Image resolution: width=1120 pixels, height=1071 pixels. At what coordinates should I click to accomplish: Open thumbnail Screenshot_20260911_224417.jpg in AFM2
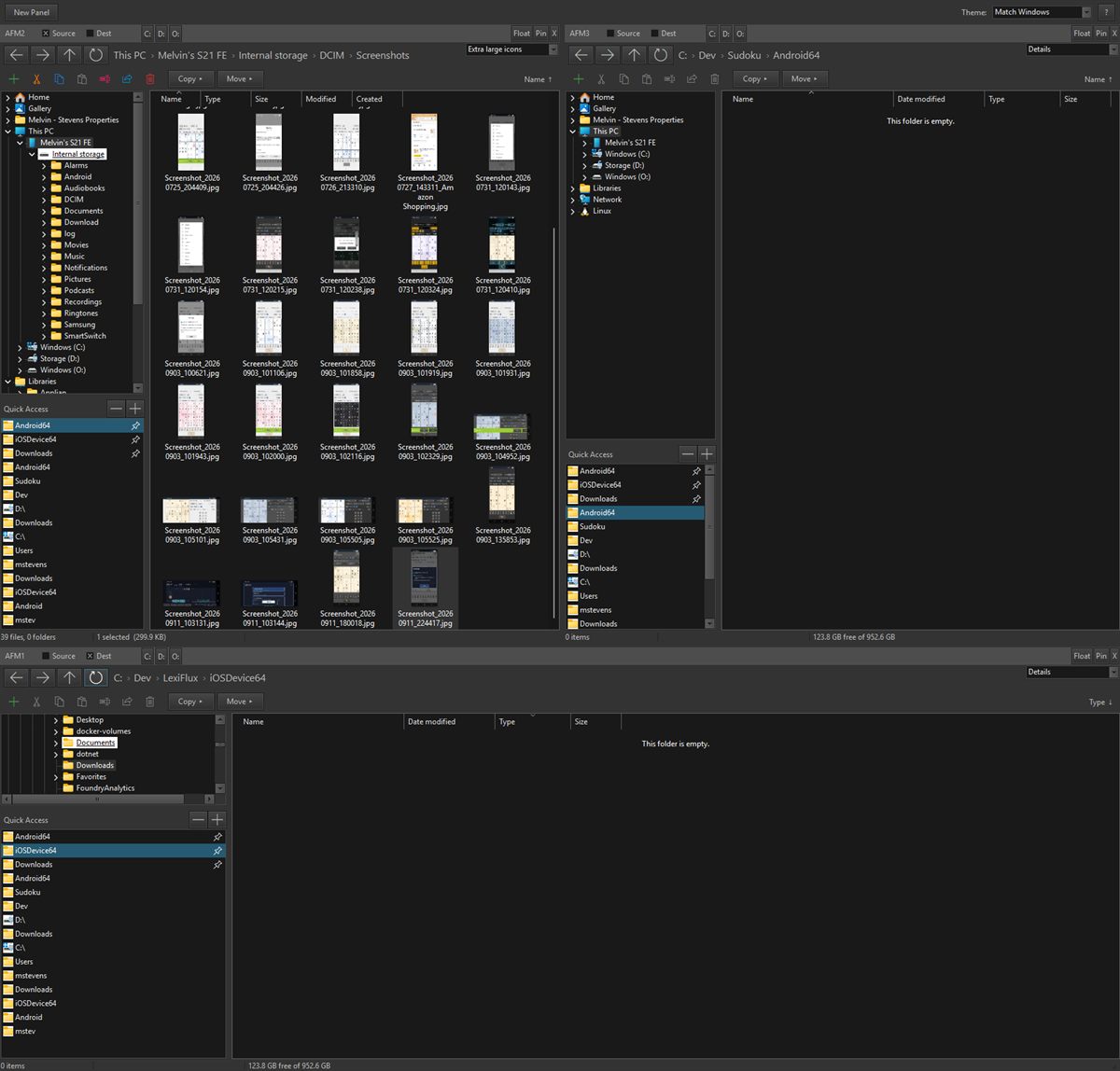click(425, 589)
